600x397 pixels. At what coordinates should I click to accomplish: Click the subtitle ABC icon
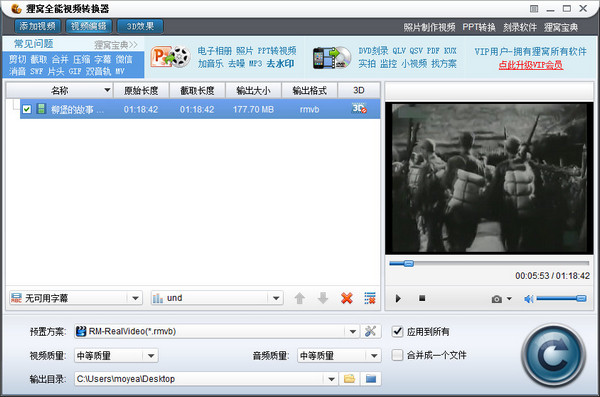[16, 298]
